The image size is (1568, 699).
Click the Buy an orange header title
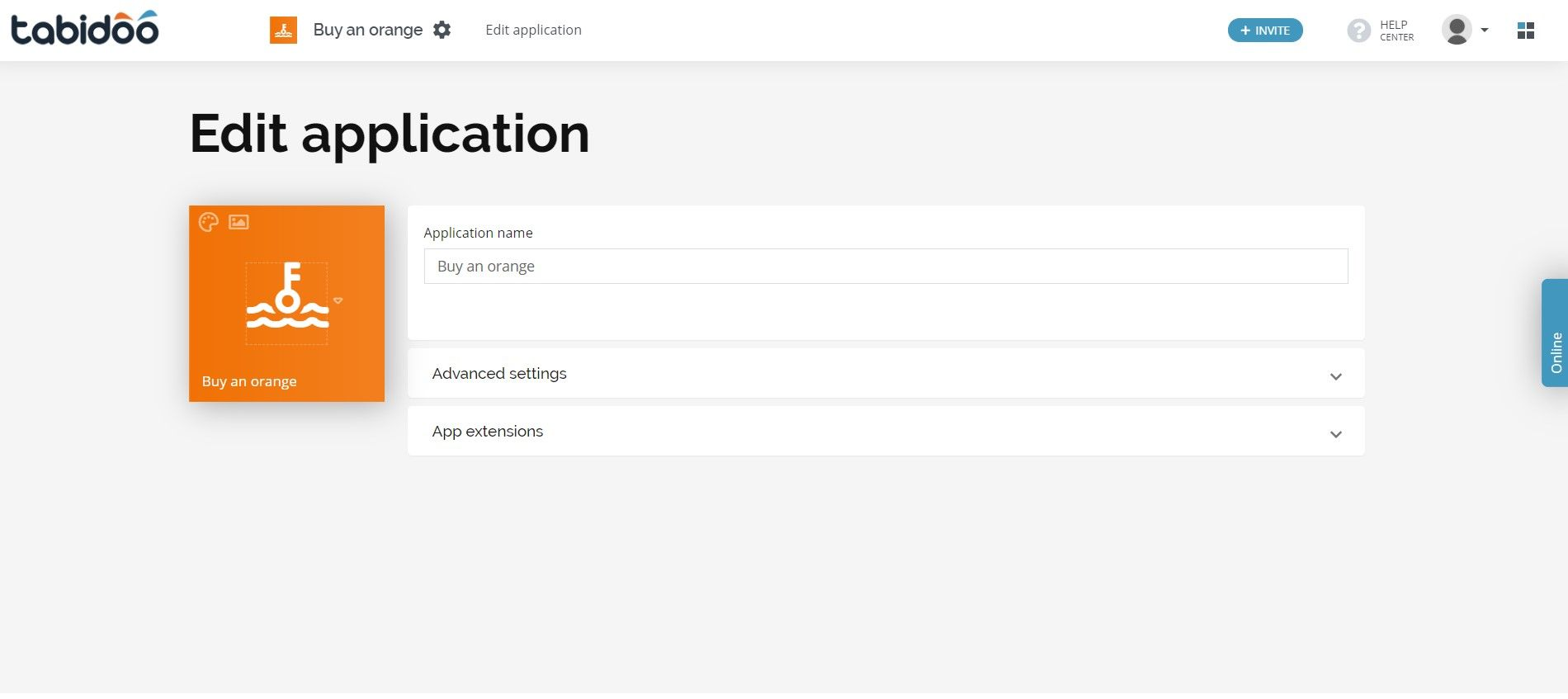pyautogui.click(x=368, y=30)
